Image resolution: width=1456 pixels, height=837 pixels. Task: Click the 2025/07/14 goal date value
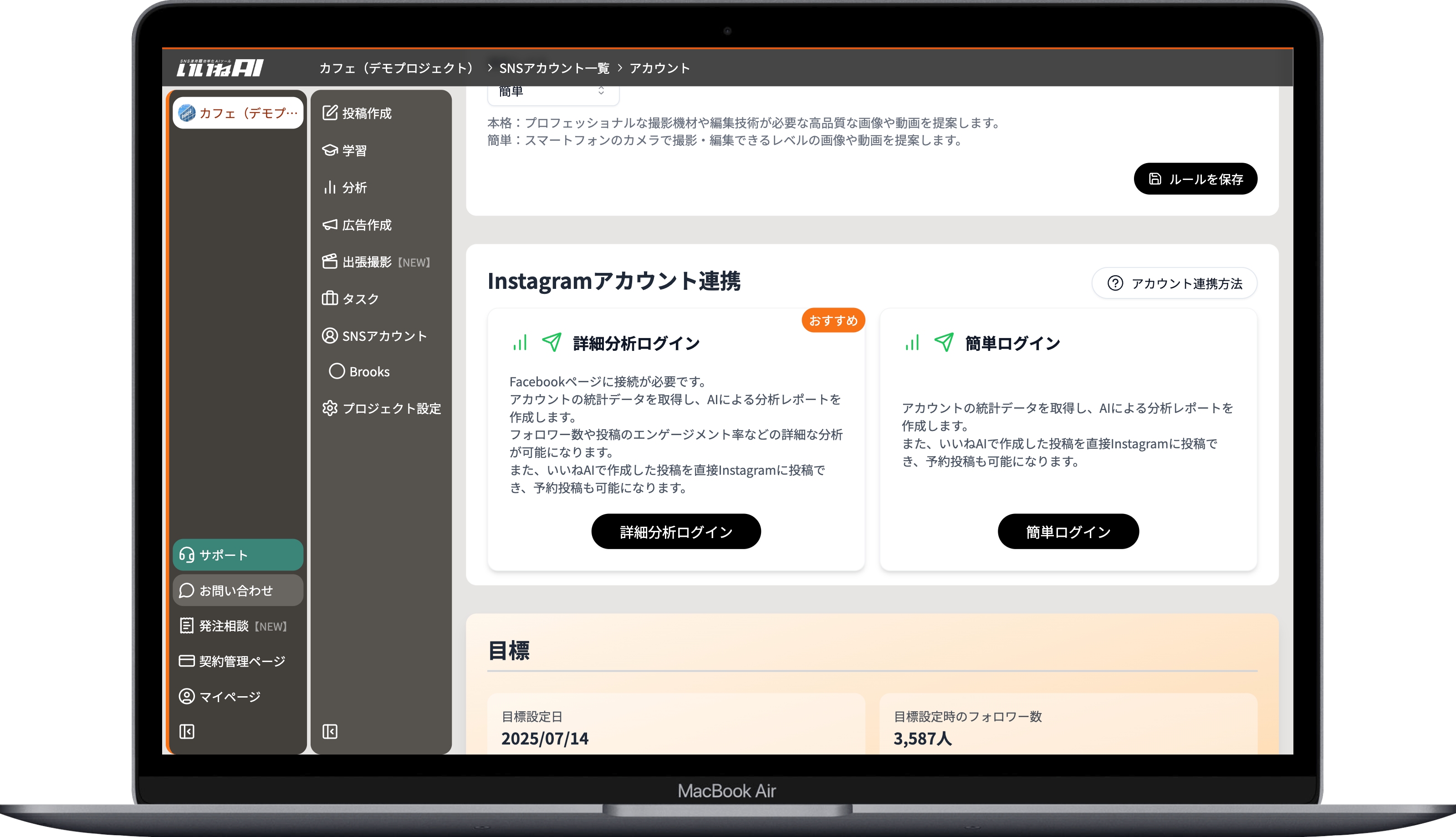pyautogui.click(x=545, y=739)
